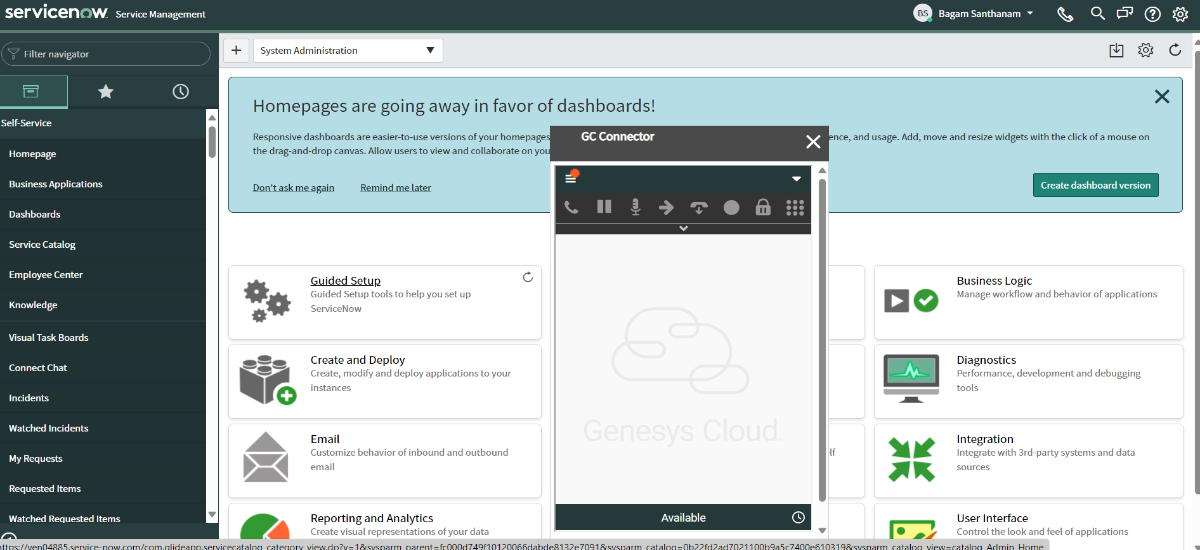Image resolution: width=1200 pixels, height=550 pixels.
Task: Select Employee Center in navigator
Action: click(46, 274)
